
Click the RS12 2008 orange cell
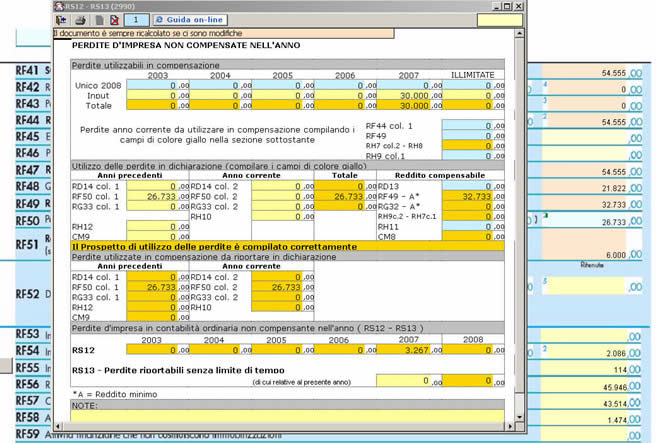(x=467, y=350)
